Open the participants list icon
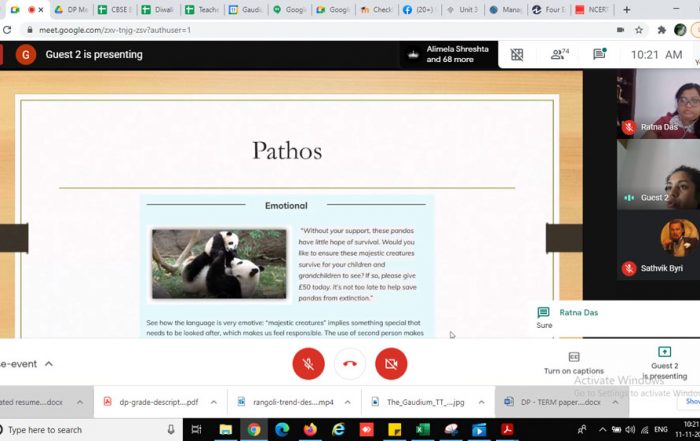The image size is (700, 441). (559, 54)
